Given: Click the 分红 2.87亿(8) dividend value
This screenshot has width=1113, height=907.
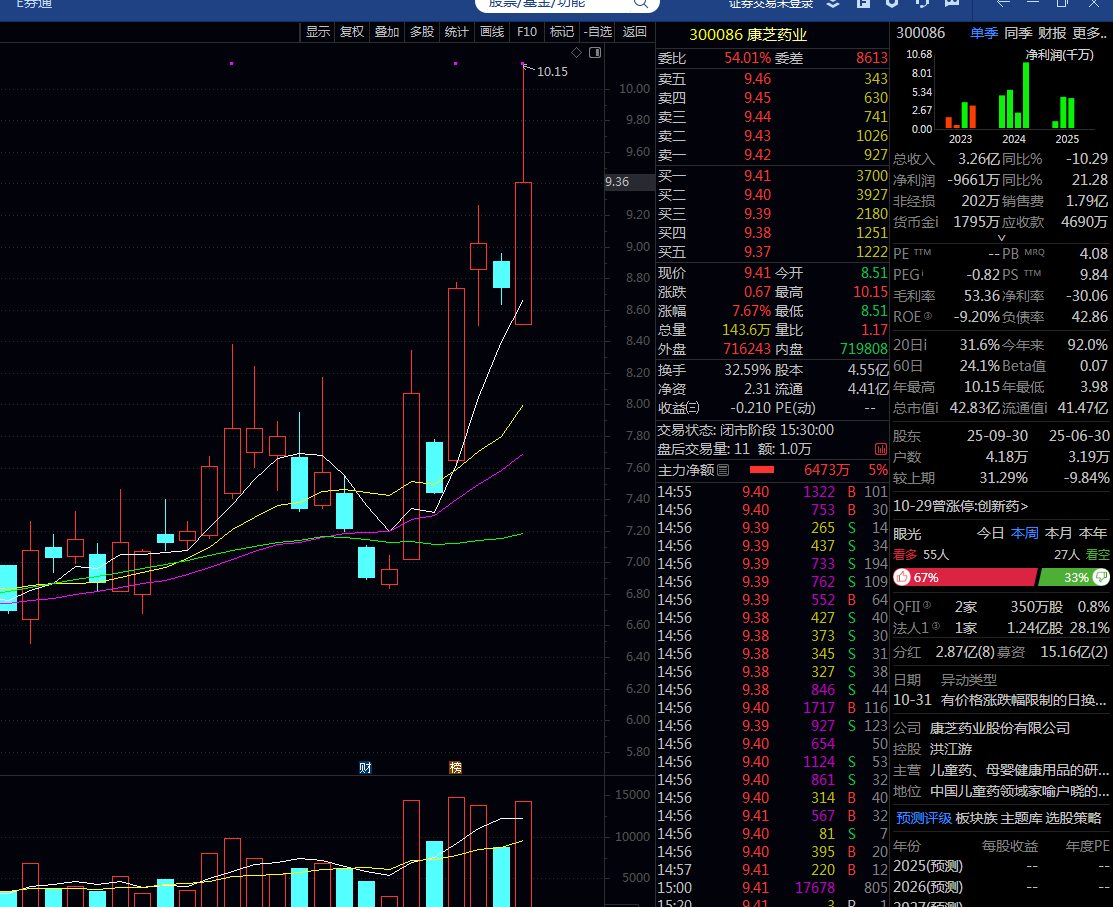Looking at the screenshot, I should coord(965,652).
